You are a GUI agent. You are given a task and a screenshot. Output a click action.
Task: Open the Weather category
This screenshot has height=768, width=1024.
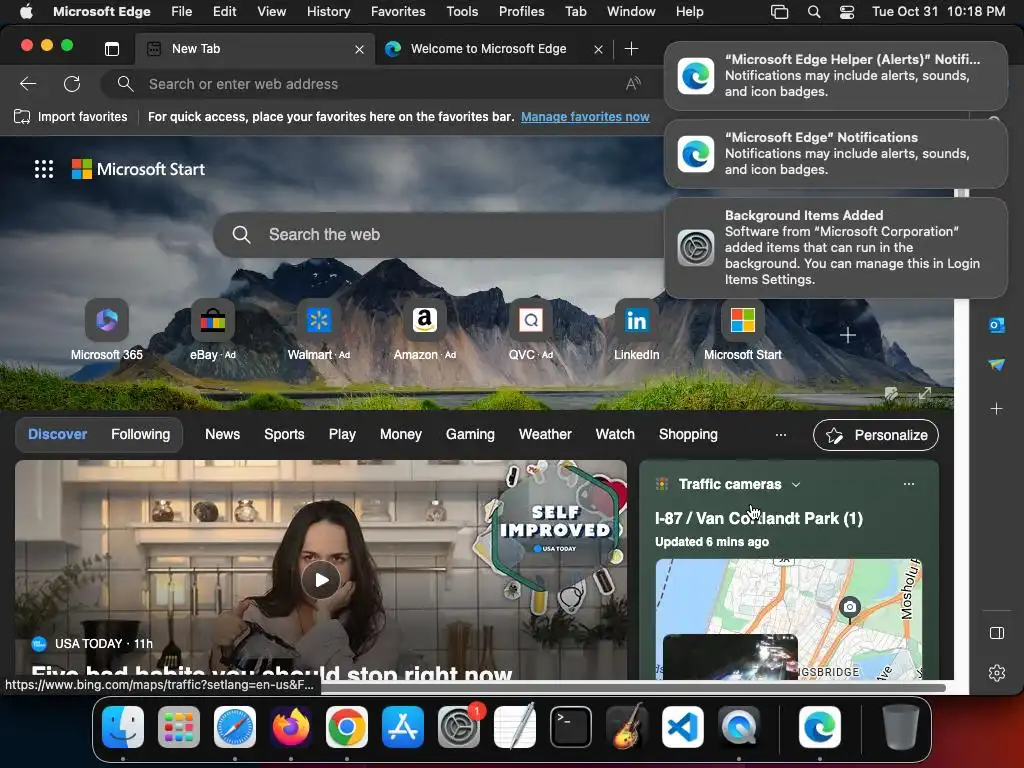[545, 434]
